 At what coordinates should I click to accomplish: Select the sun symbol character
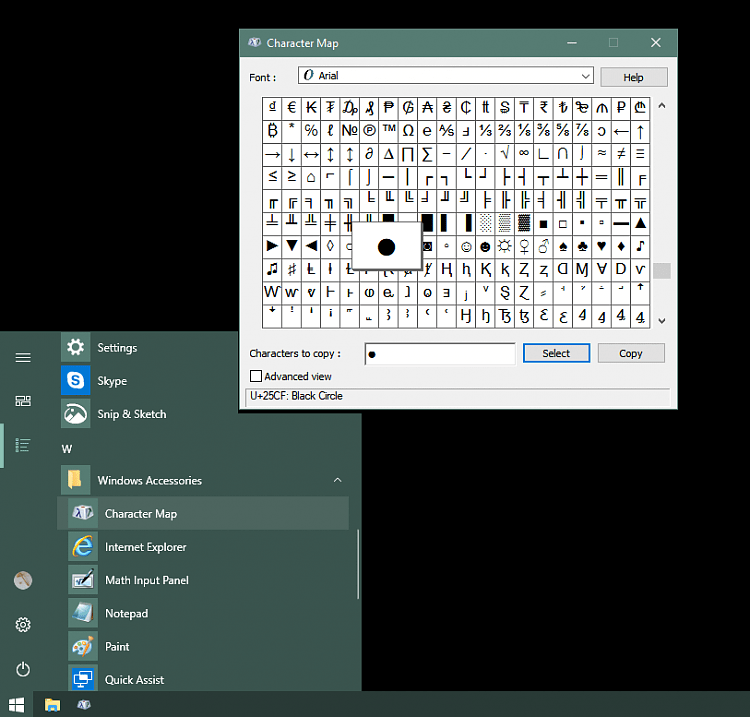click(x=505, y=247)
